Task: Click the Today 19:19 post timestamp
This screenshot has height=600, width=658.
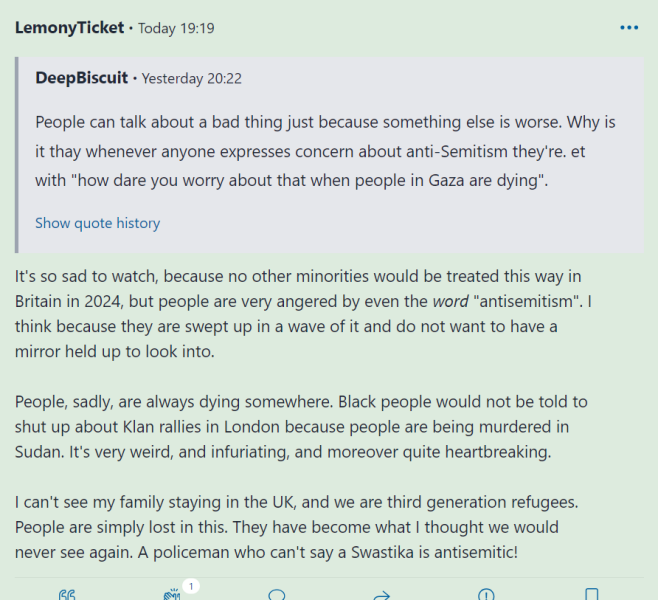Action: click(x=176, y=28)
